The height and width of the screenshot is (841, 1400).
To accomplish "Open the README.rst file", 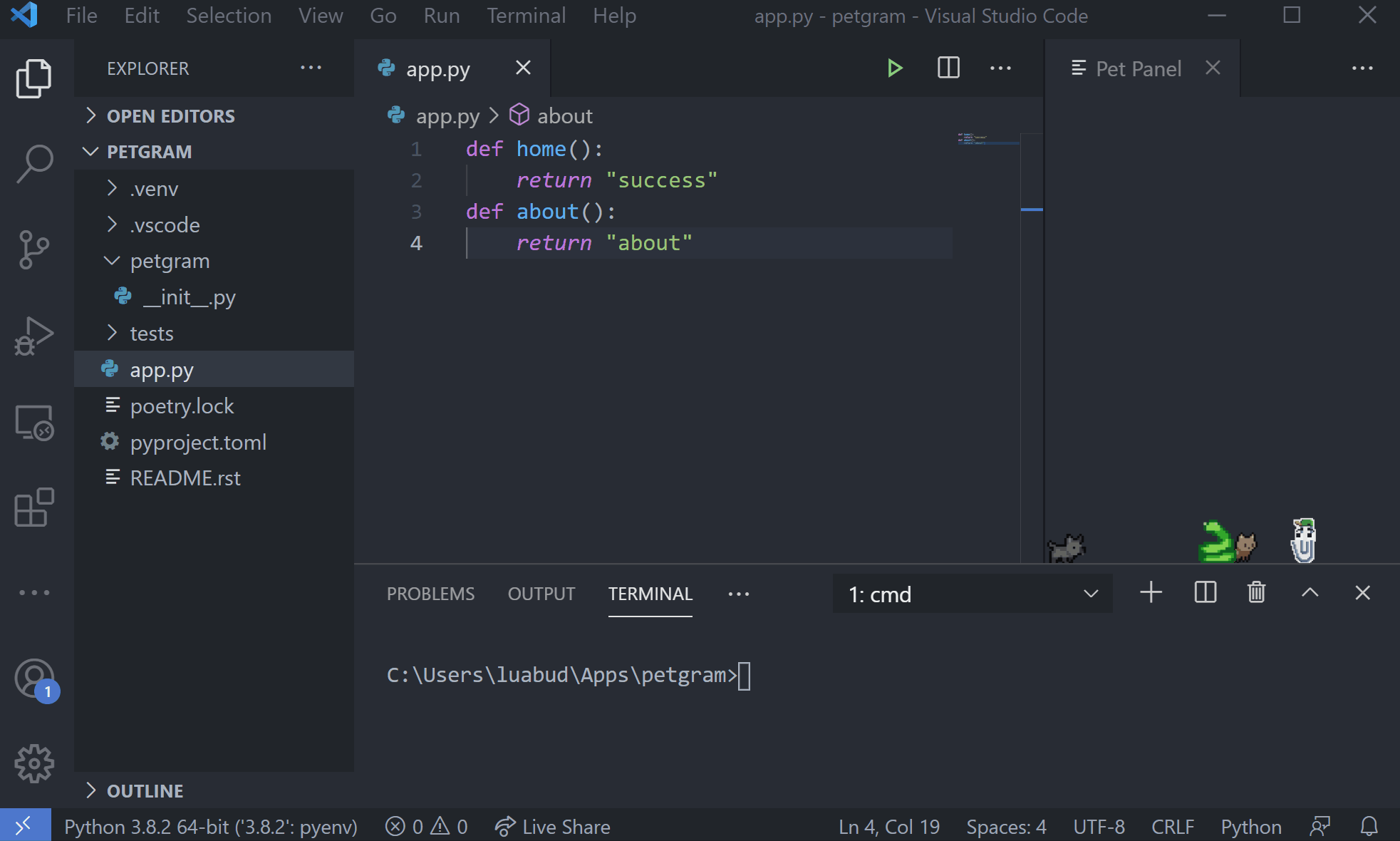I will coord(185,478).
